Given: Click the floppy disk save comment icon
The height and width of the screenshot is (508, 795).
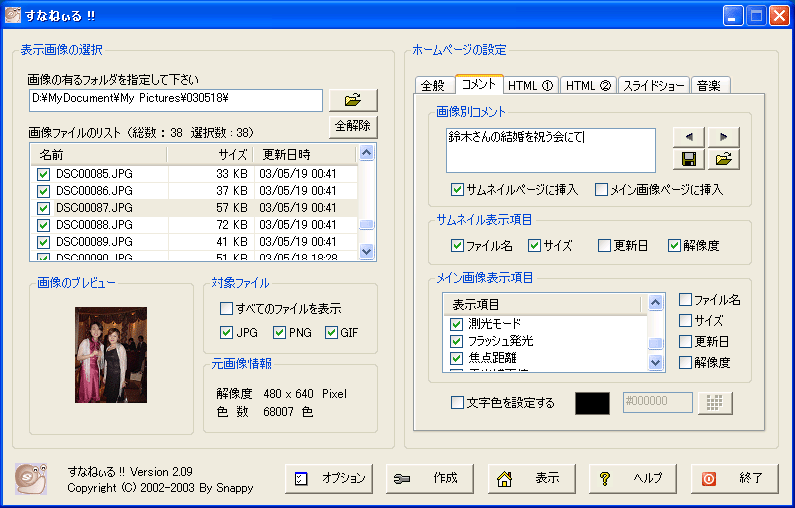Looking at the screenshot, I should 689,159.
